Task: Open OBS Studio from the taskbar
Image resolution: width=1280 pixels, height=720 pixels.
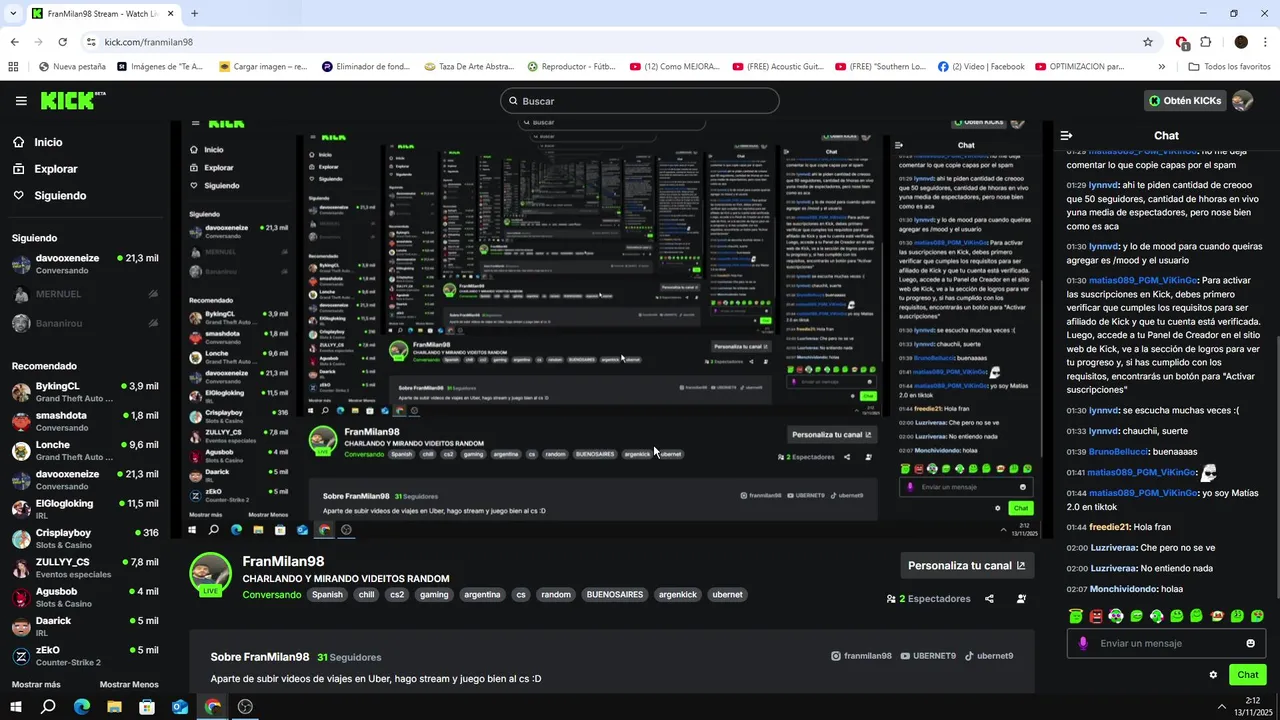Action: pyautogui.click(x=245, y=707)
